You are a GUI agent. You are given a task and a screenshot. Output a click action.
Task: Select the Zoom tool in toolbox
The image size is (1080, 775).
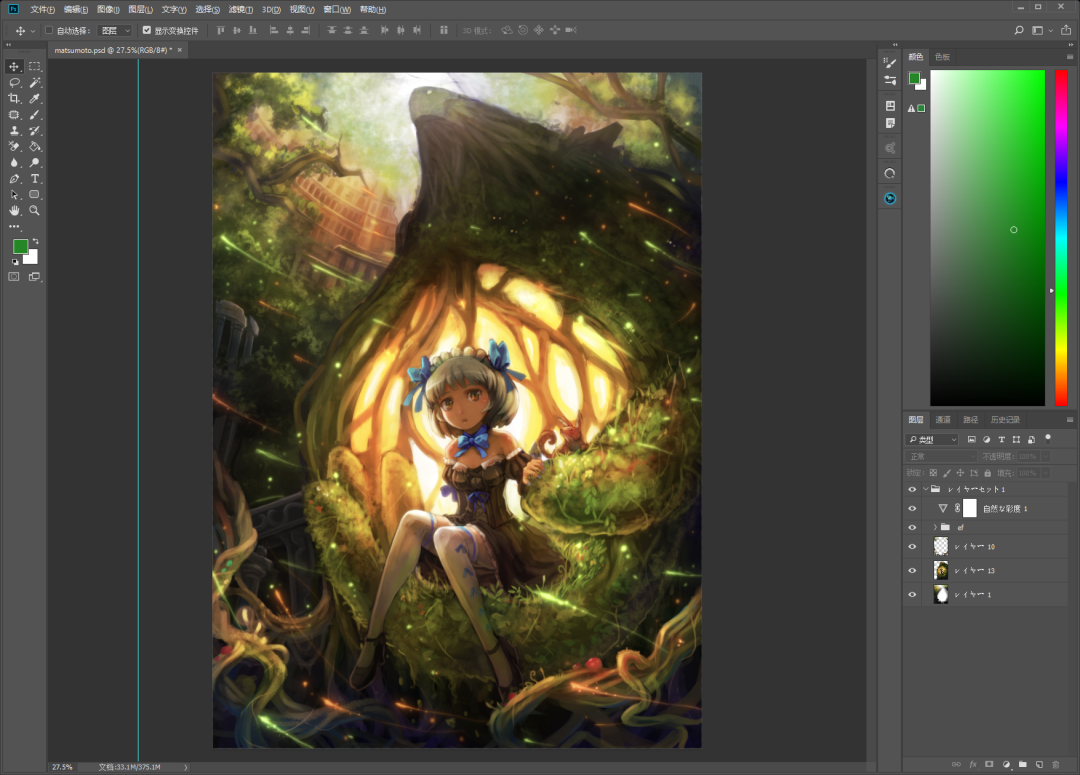(35, 210)
